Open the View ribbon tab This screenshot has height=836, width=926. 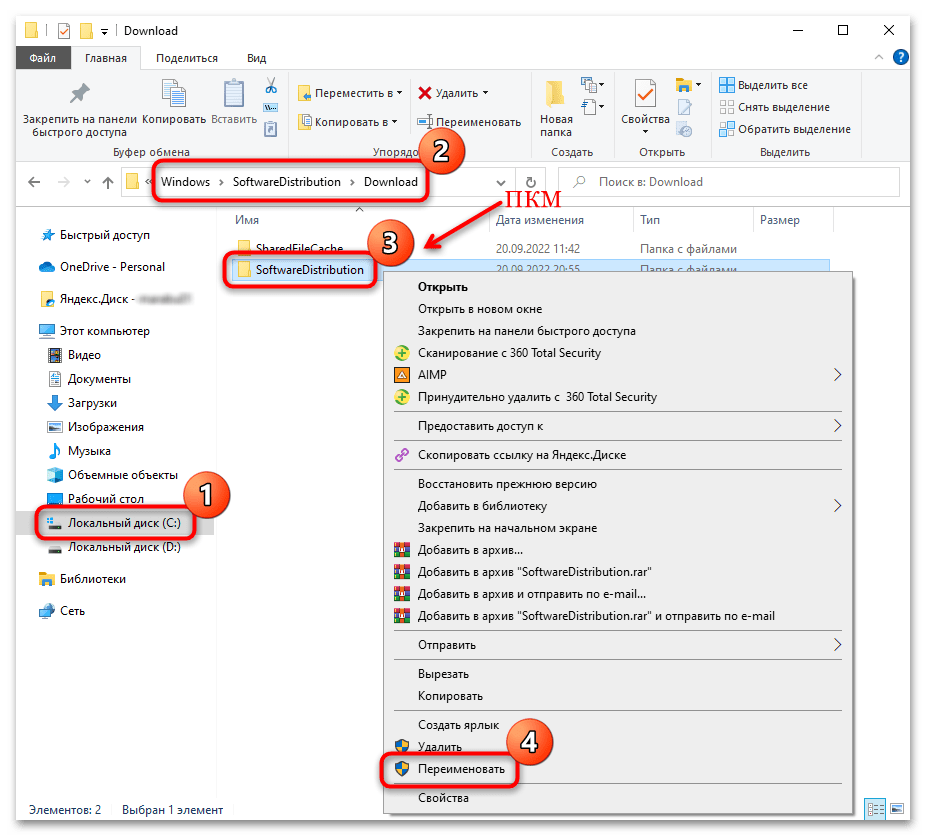tap(256, 58)
